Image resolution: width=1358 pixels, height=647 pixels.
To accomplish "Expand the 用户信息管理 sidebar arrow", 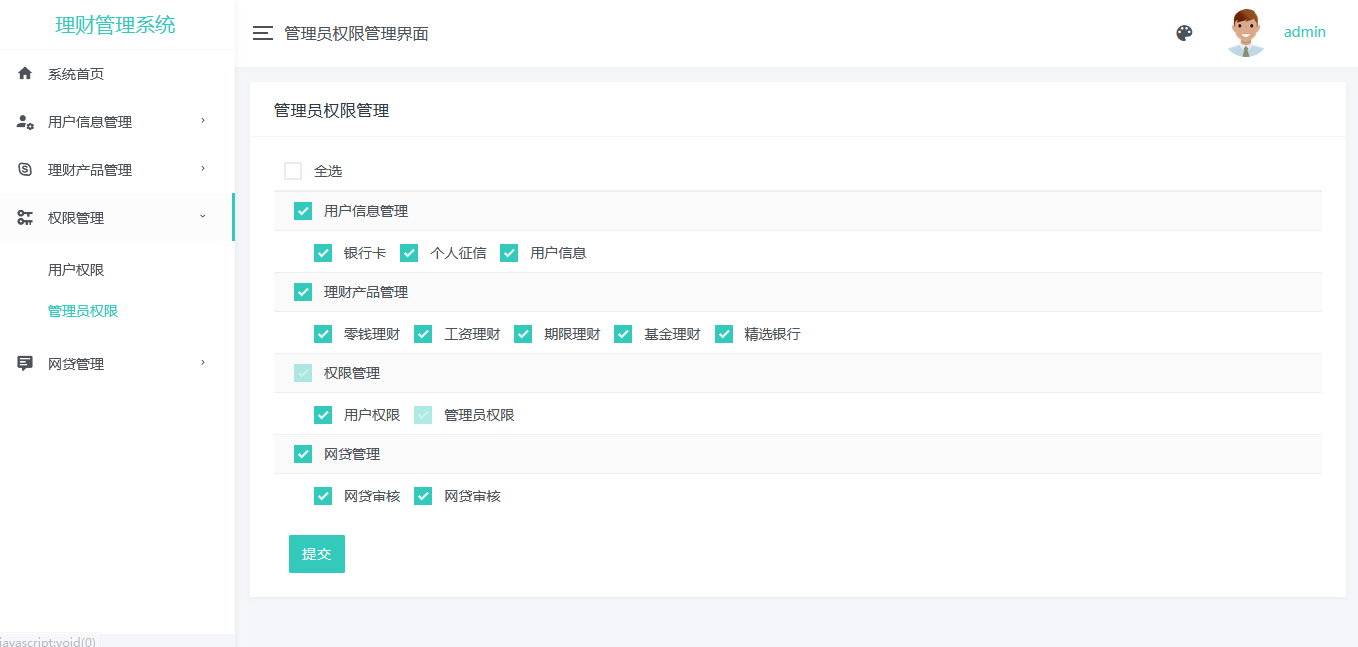I will click(x=203, y=121).
